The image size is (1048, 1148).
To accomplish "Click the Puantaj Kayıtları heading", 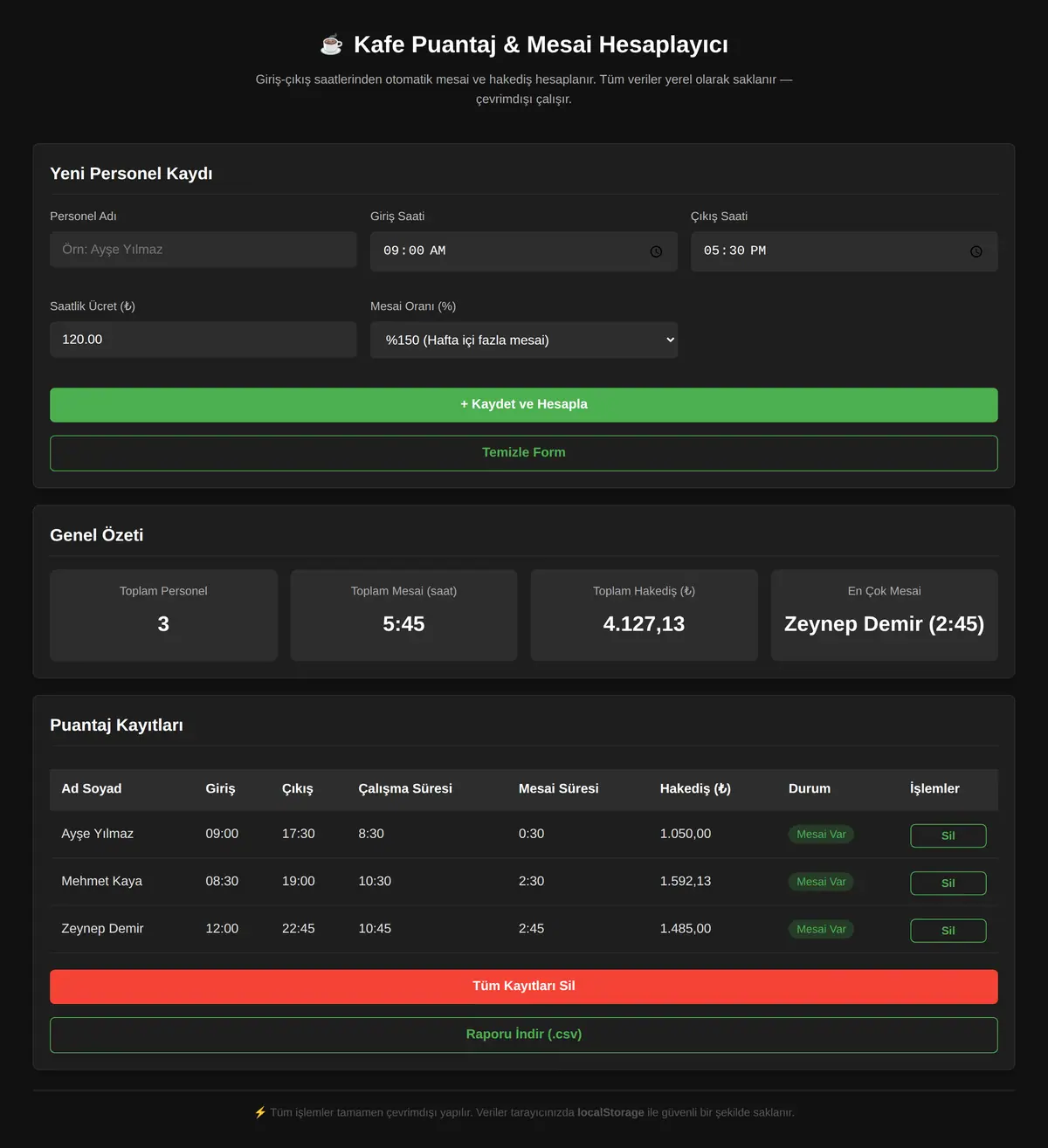I will (117, 725).
